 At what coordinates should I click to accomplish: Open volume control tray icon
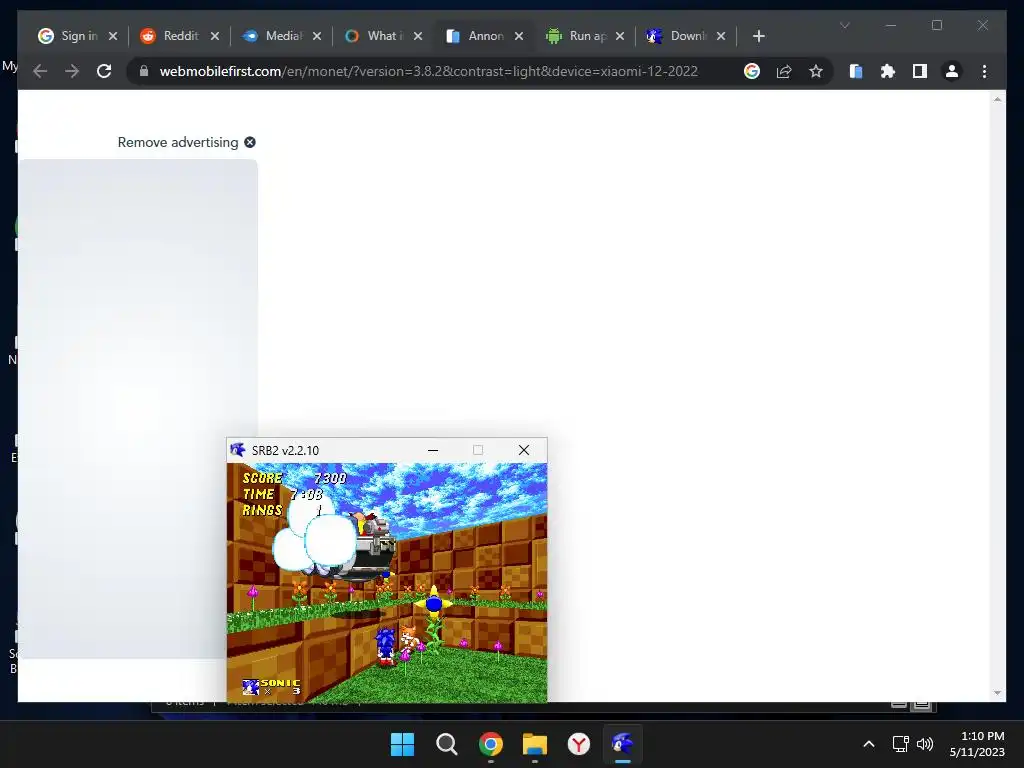coord(925,744)
